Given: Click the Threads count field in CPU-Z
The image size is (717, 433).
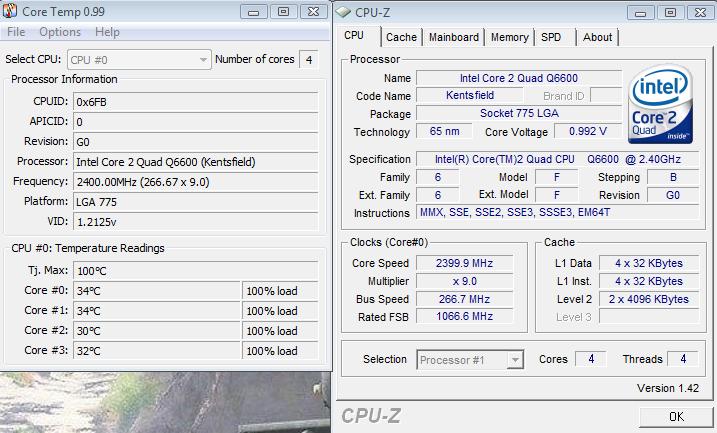Looking at the screenshot, I should click(683, 359).
